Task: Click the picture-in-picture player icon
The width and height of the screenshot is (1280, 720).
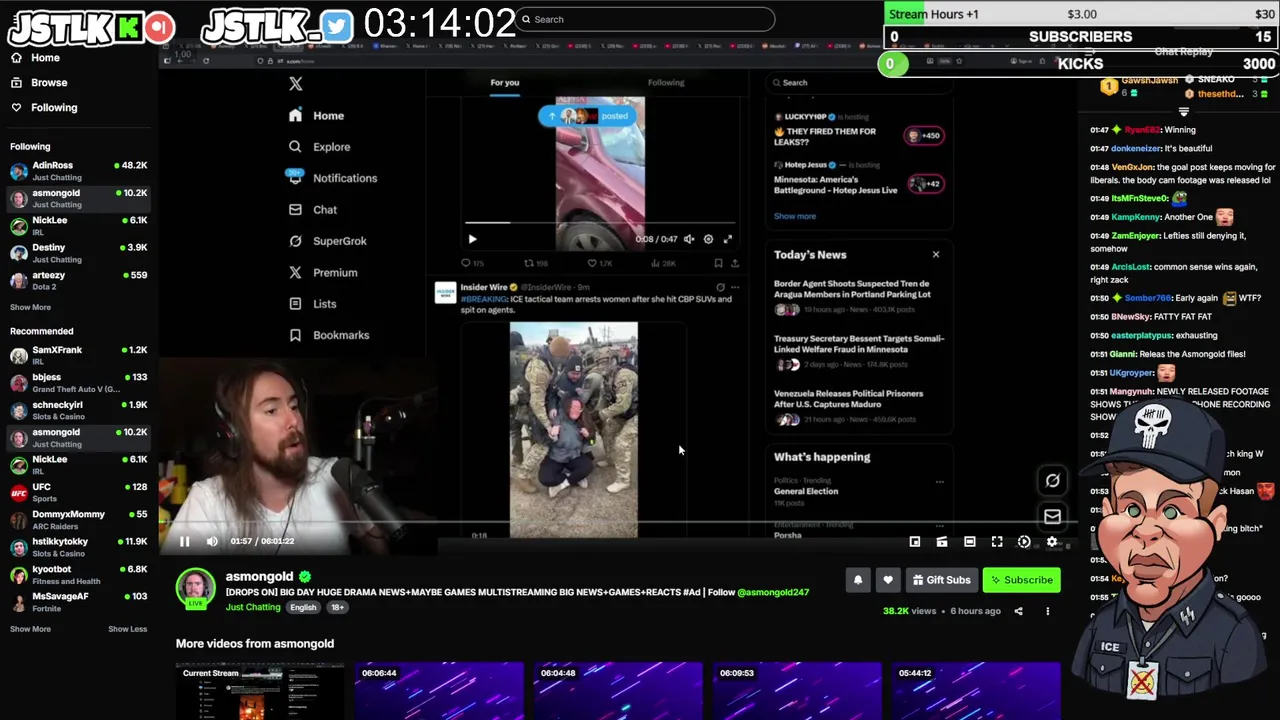Action: [x=914, y=542]
